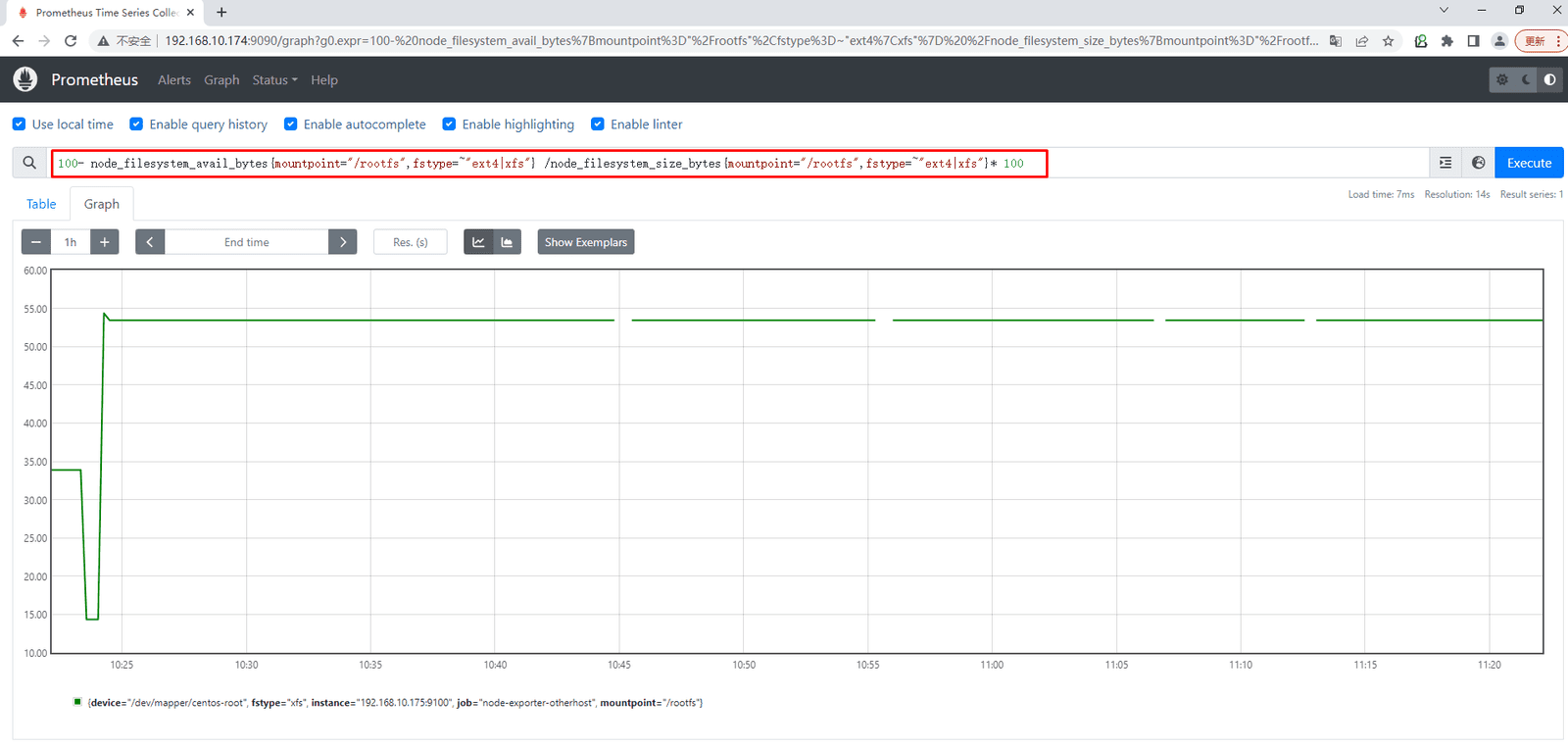Click the format expression icon

tap(1445, 163)
